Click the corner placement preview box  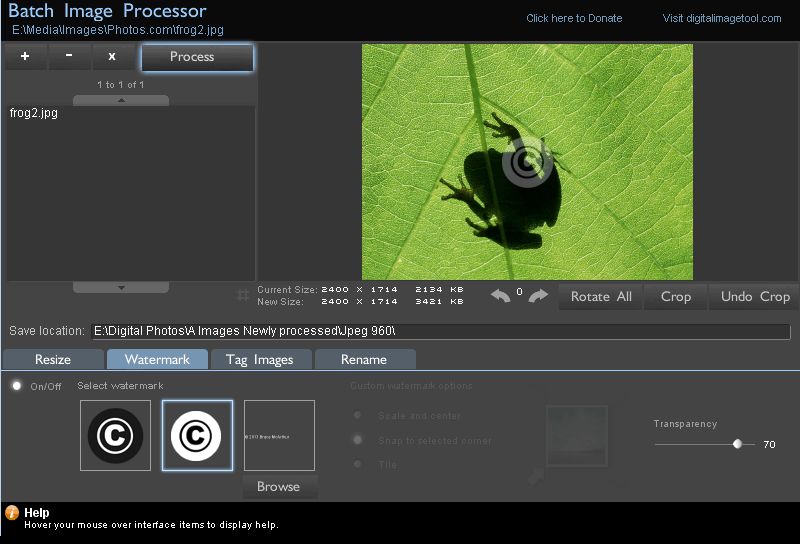577,436
